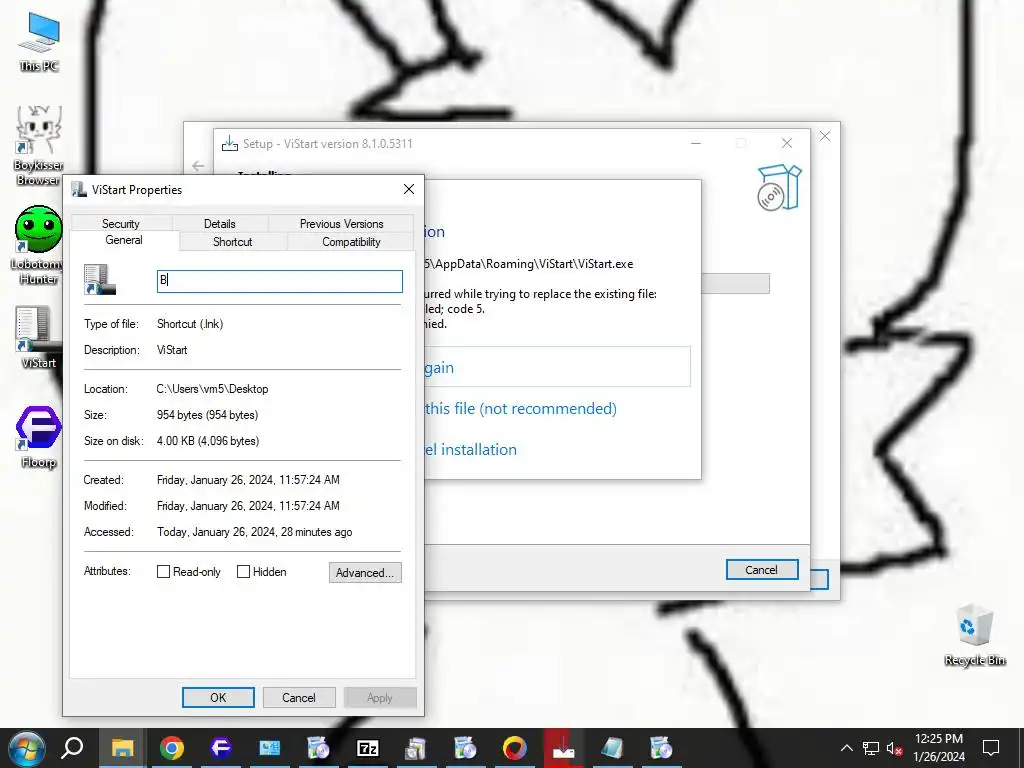Choose Try again in the Setup error dialog
Viewport: 1024px width, 768px height.
(x=557, y=367)
